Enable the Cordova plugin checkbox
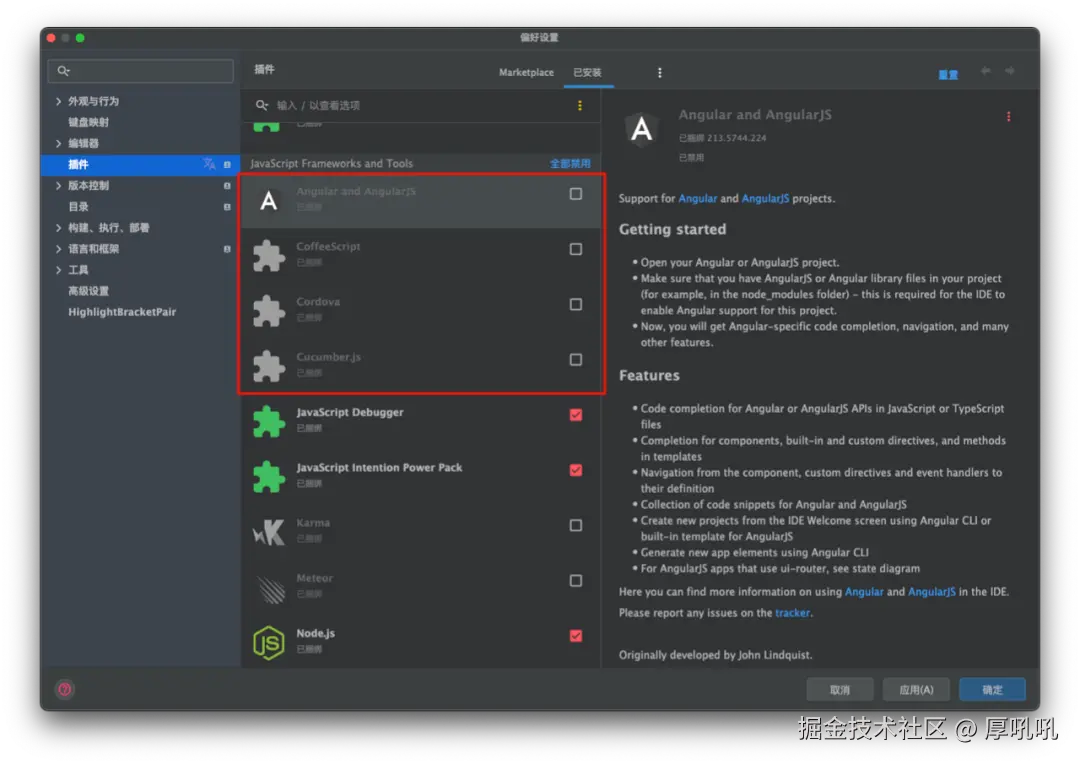The image size is (1080, 764). (576, 304)
